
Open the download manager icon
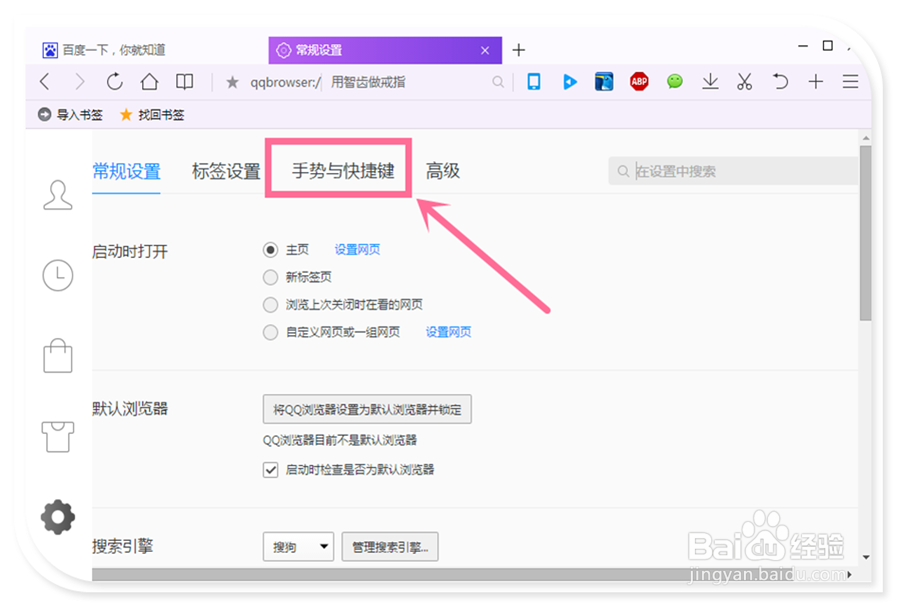coord(710,82)
